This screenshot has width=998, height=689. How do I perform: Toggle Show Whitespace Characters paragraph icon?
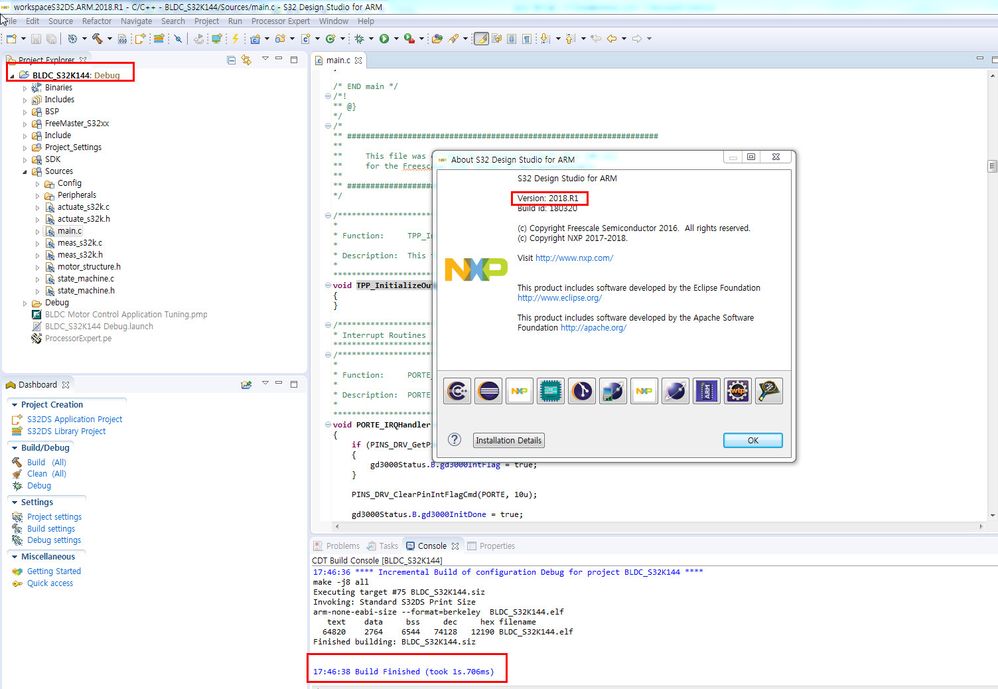click(526, 39)
